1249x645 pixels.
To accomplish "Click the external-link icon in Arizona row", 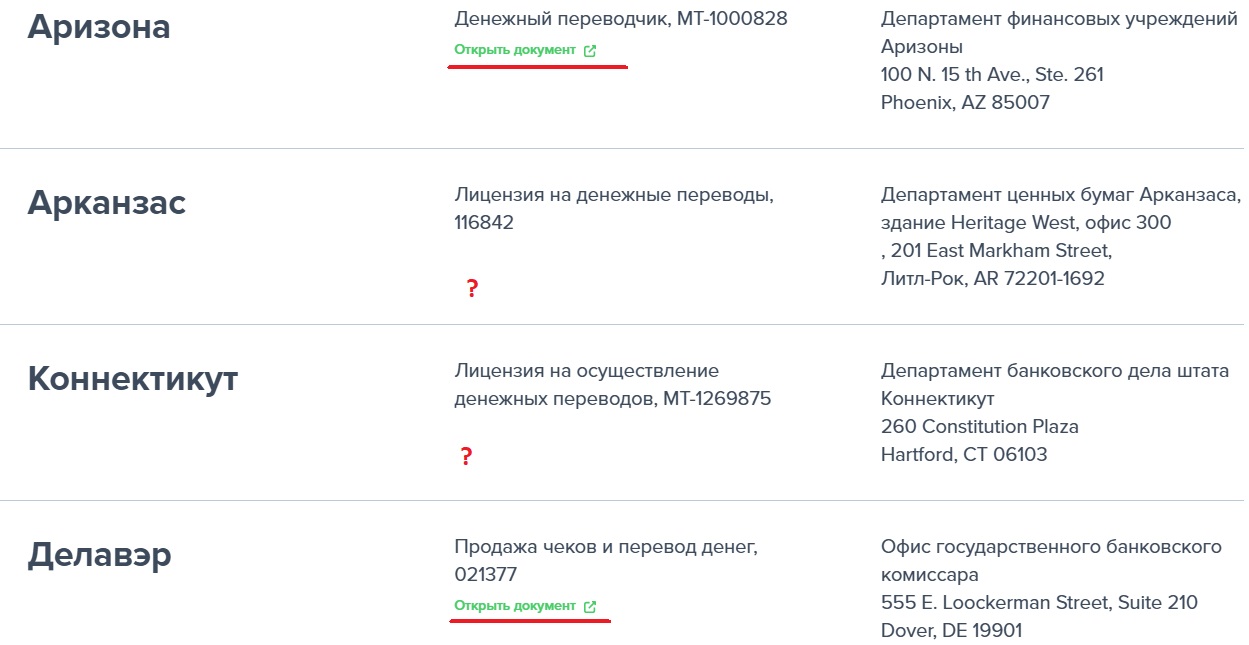I will click(590, 51).
